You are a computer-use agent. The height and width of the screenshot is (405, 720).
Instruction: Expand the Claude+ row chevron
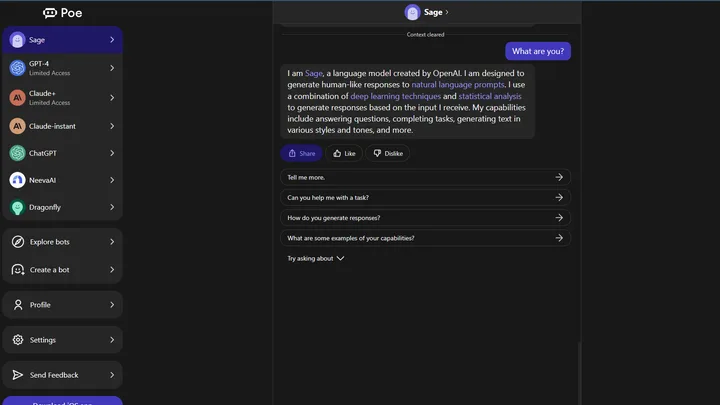point(112,98)
